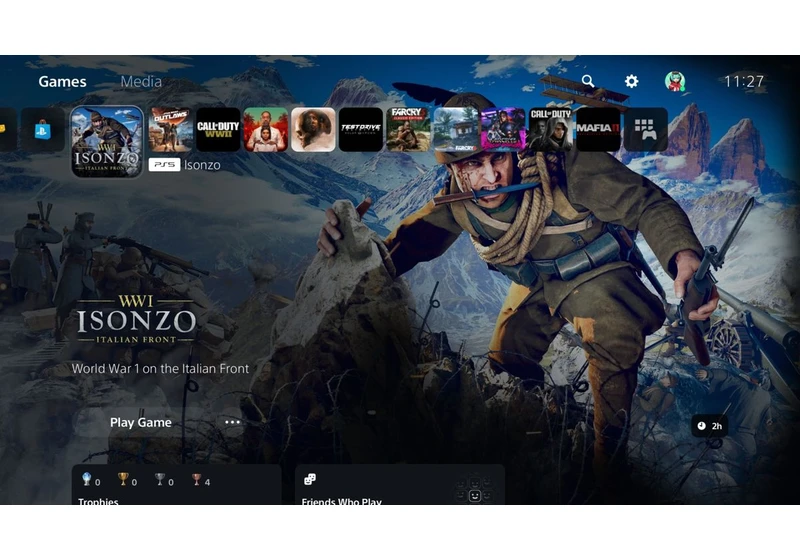Switch to the Games tab
Screen dimensions: 800x560
[62, 82]
